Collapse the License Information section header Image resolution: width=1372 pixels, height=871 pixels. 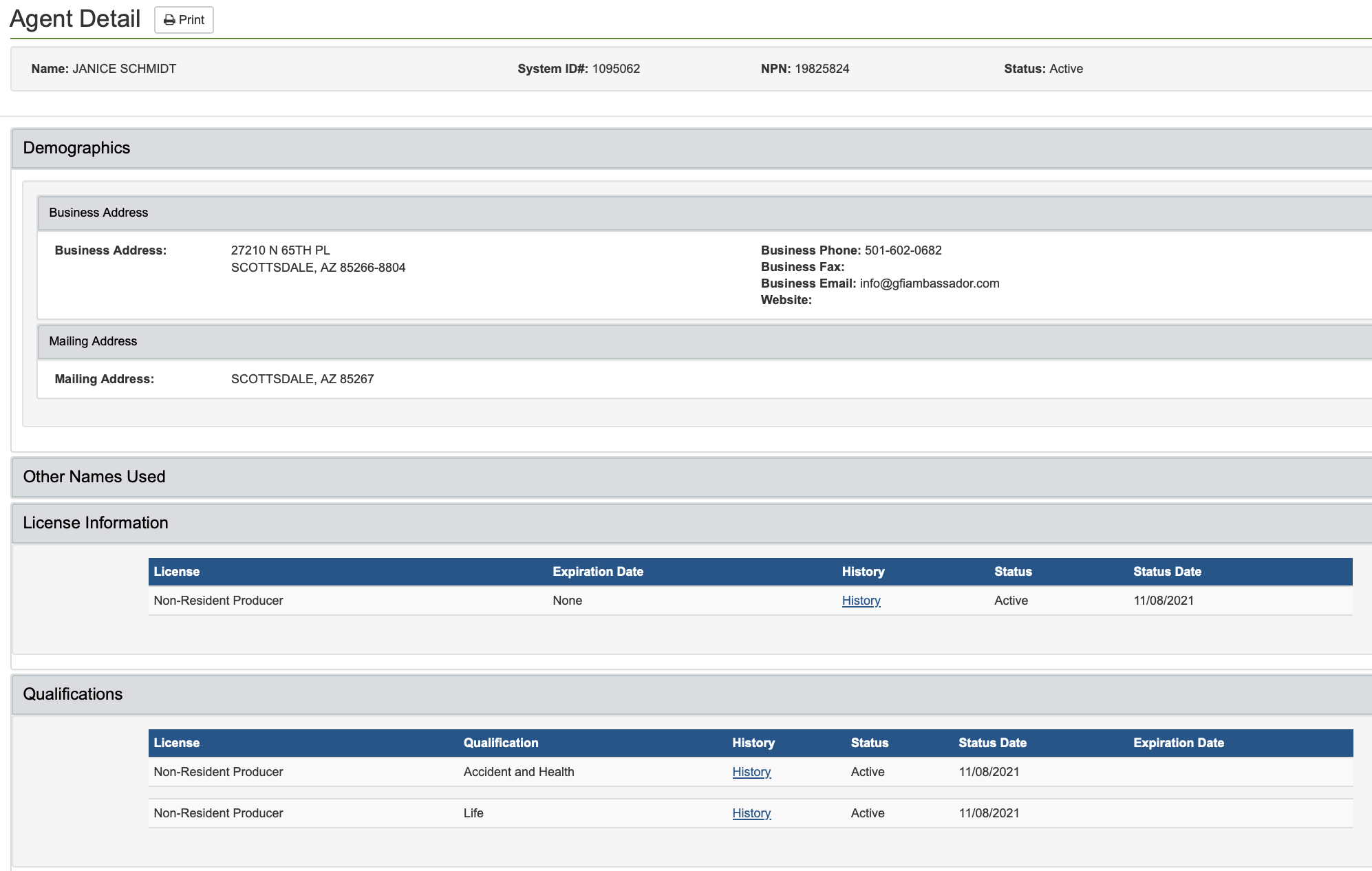(96, 523)
